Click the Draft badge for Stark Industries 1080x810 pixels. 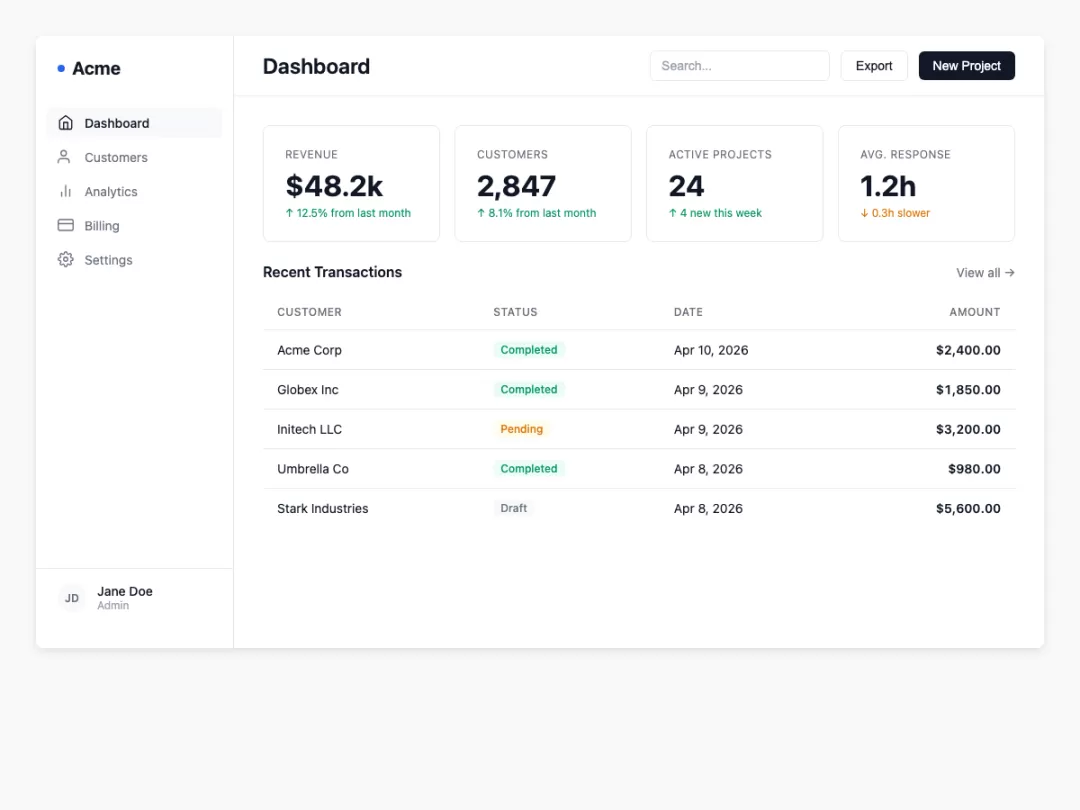tap(514, 508)
